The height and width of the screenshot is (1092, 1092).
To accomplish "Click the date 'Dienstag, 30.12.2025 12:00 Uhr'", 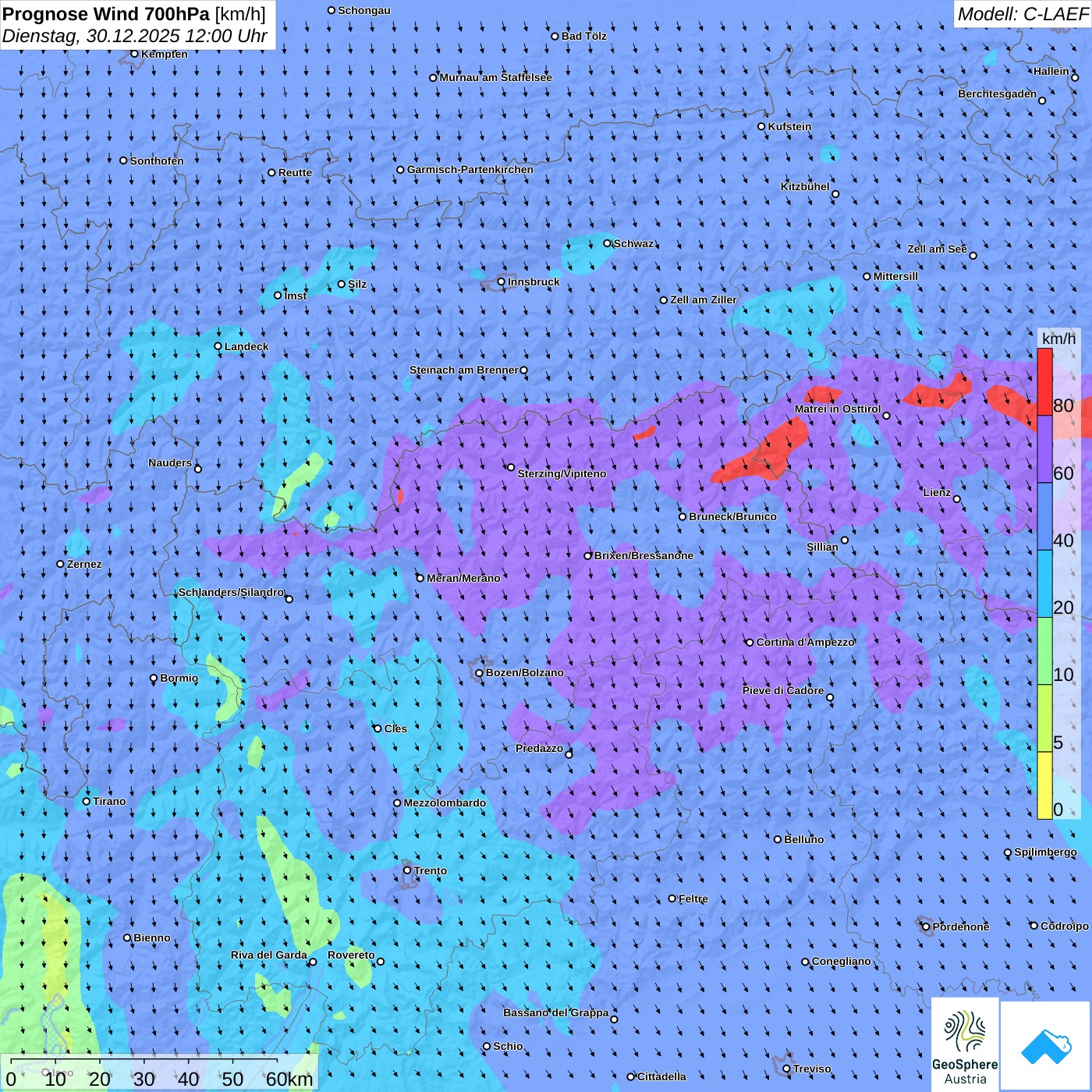I will 135,36.
